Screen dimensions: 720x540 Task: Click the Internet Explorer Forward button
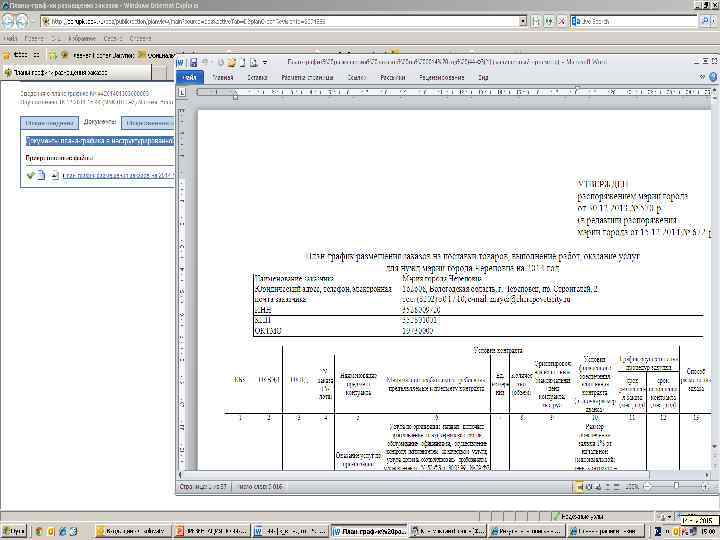click(x=22, y=21)
